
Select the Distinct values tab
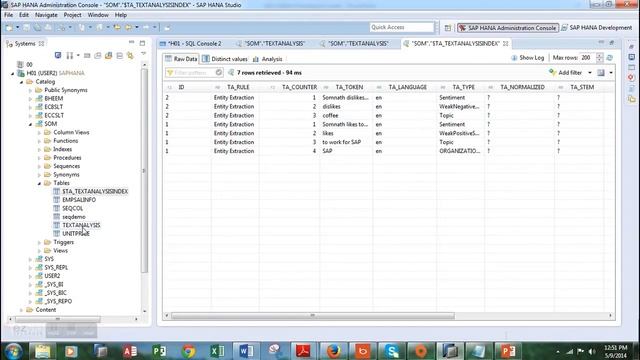click(x=225, y=59)
